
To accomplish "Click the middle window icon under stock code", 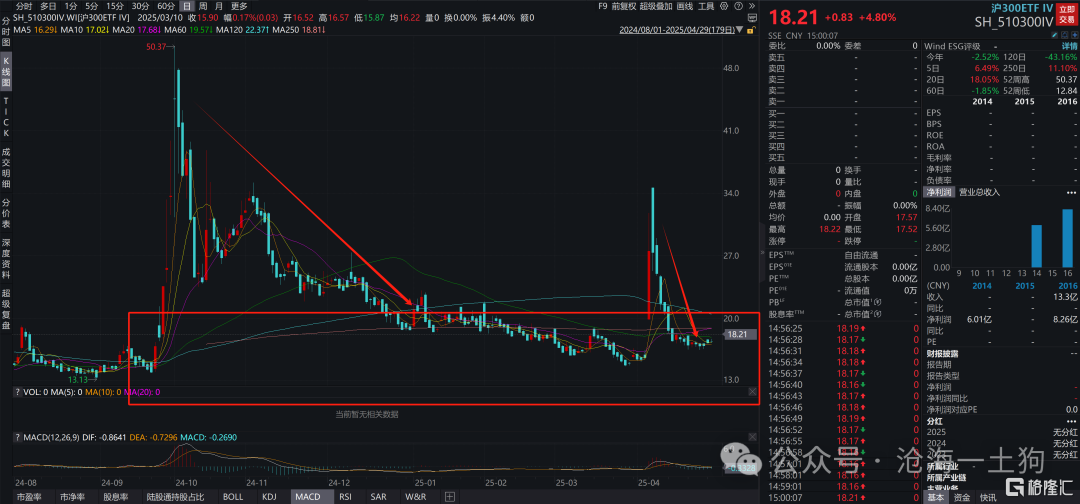I will pyautogui.click(x=1065, y=35).
